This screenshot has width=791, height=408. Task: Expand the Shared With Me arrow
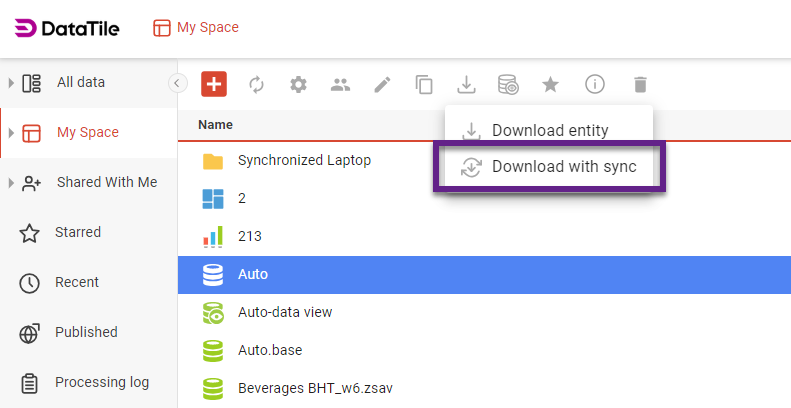(10, 183)
